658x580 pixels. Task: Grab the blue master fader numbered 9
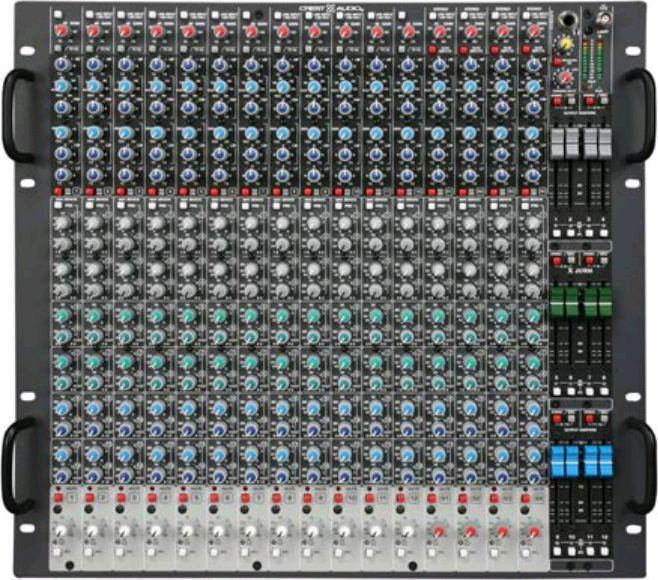558,461
